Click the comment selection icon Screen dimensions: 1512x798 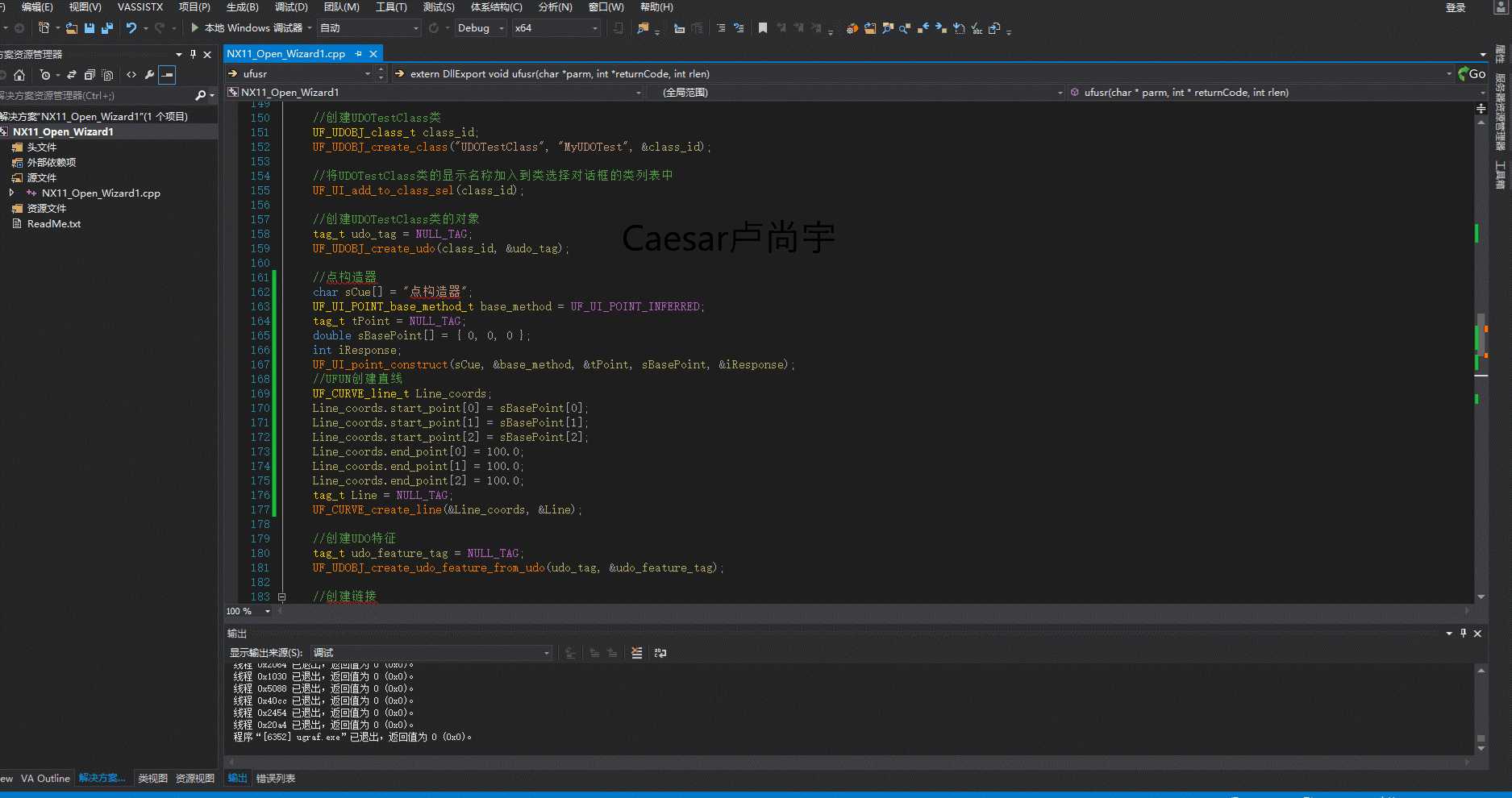pyautogui.click(x=721, y=28)
